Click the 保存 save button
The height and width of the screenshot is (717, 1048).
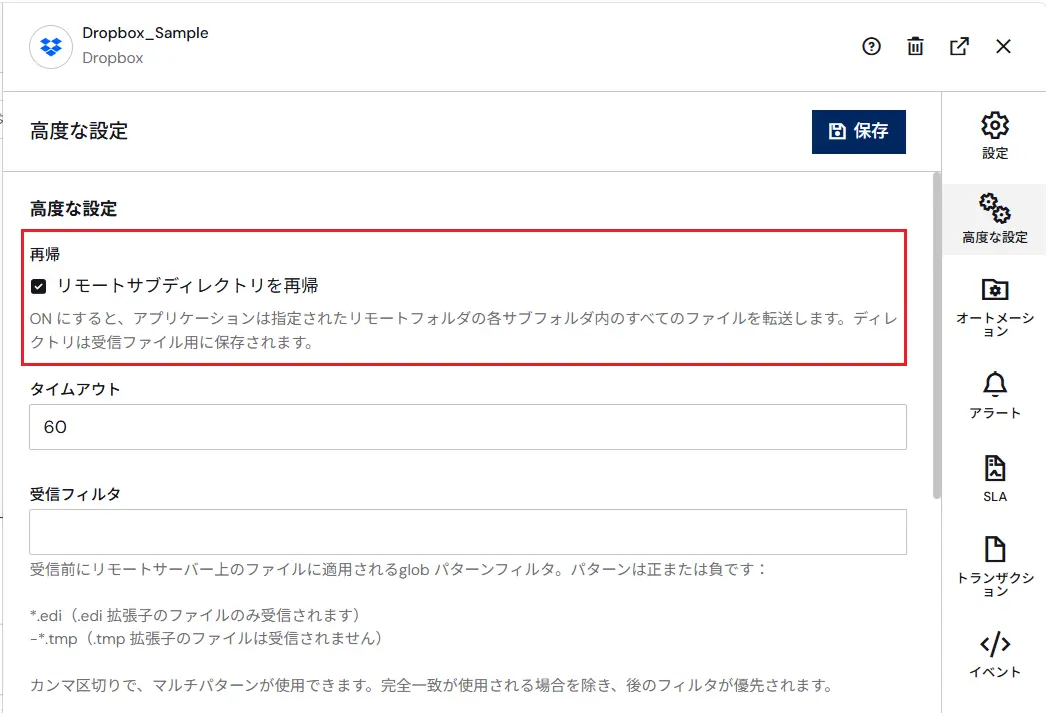(858, 132)
